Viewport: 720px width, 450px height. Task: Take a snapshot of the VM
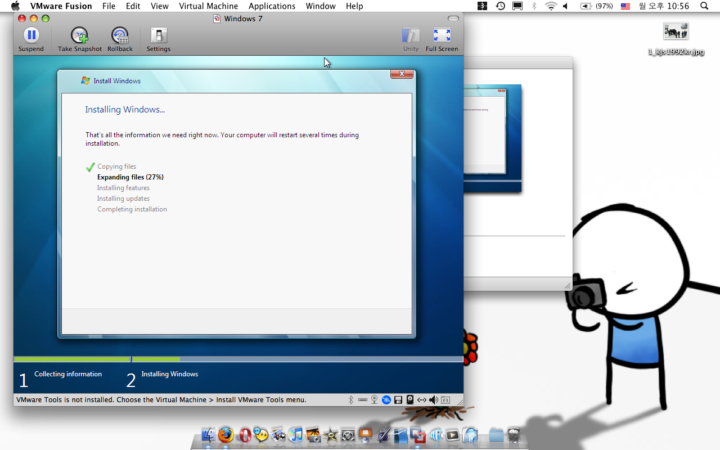79,39
